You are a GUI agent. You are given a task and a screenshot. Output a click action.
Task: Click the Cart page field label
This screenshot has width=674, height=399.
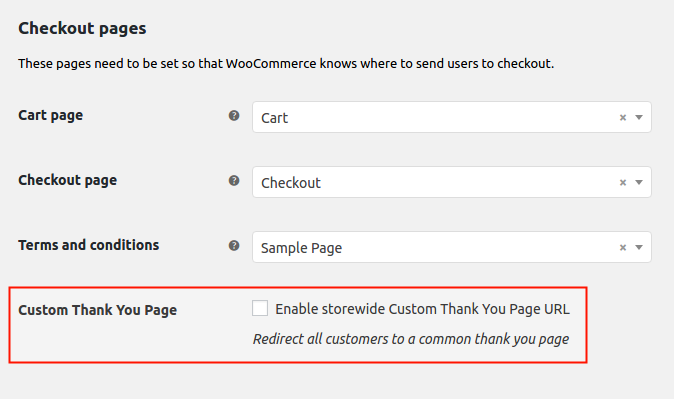(51, 115)
